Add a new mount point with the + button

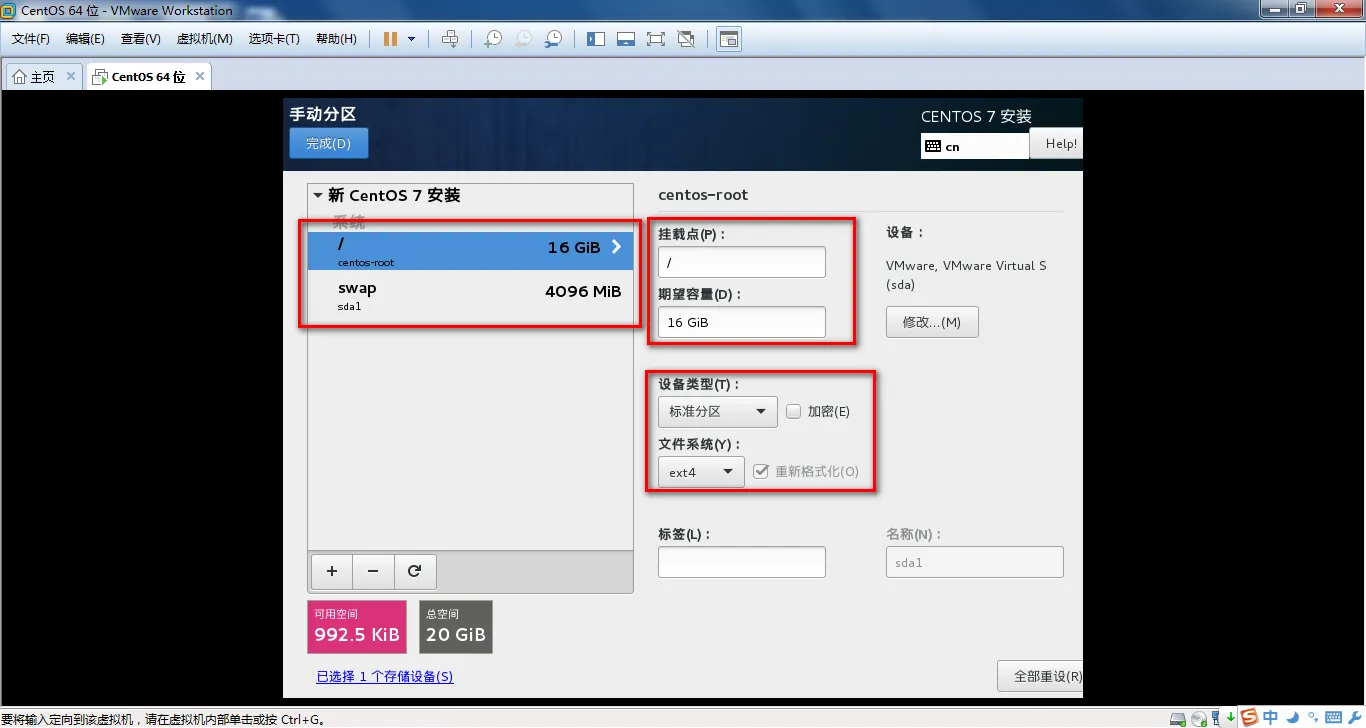(x=332, y=571)
